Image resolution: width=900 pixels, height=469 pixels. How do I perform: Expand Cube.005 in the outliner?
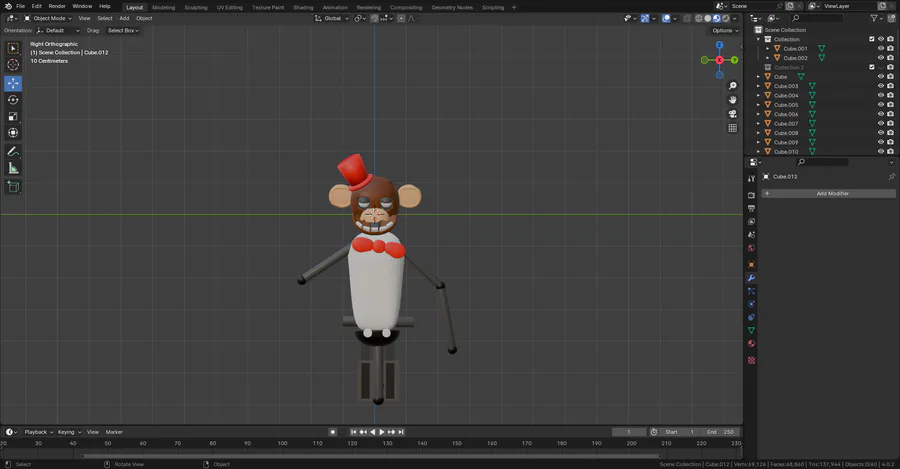[x=758, y=105]
